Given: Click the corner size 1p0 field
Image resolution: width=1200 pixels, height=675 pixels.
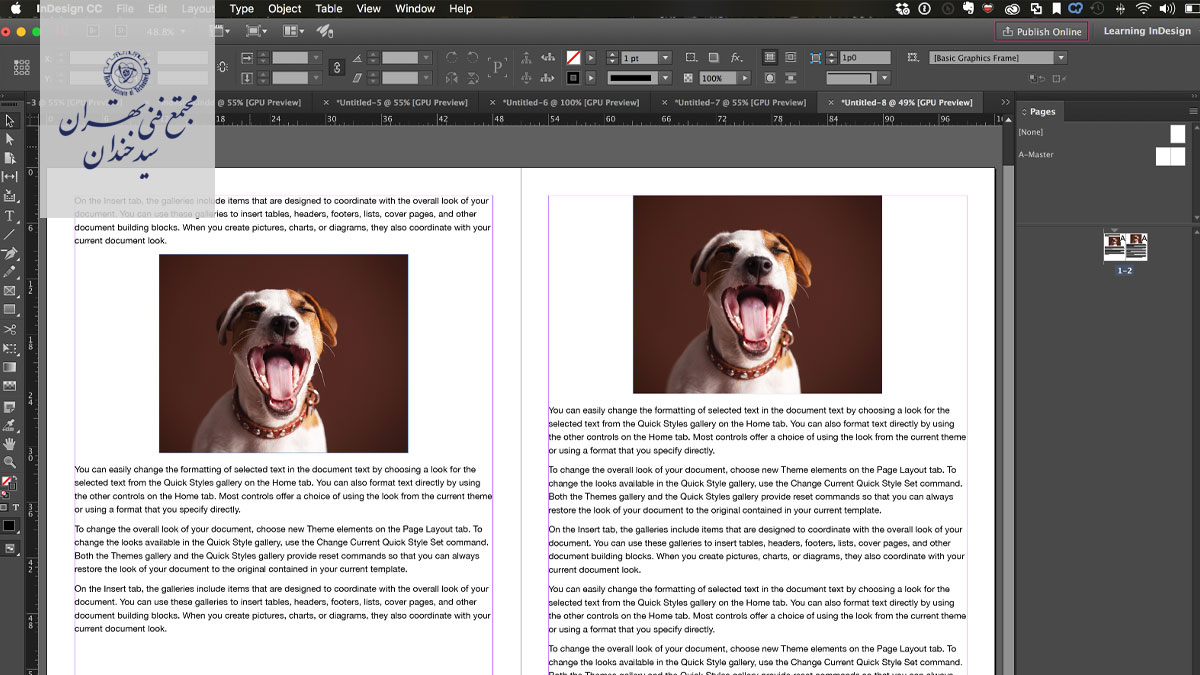Looking at the screenshot, I should (864, 58).
